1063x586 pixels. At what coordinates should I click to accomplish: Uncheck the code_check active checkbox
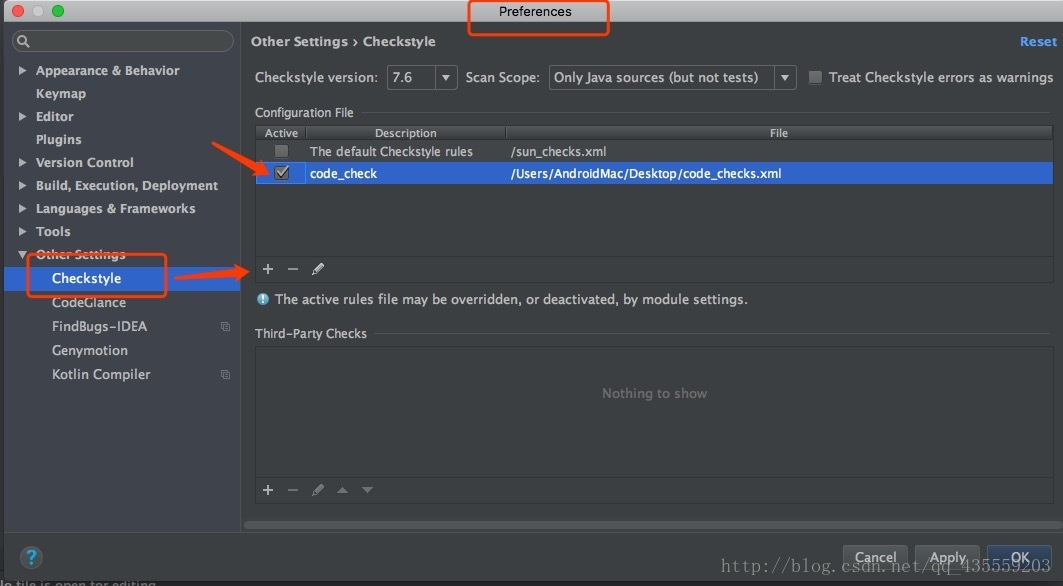(281, 173)
